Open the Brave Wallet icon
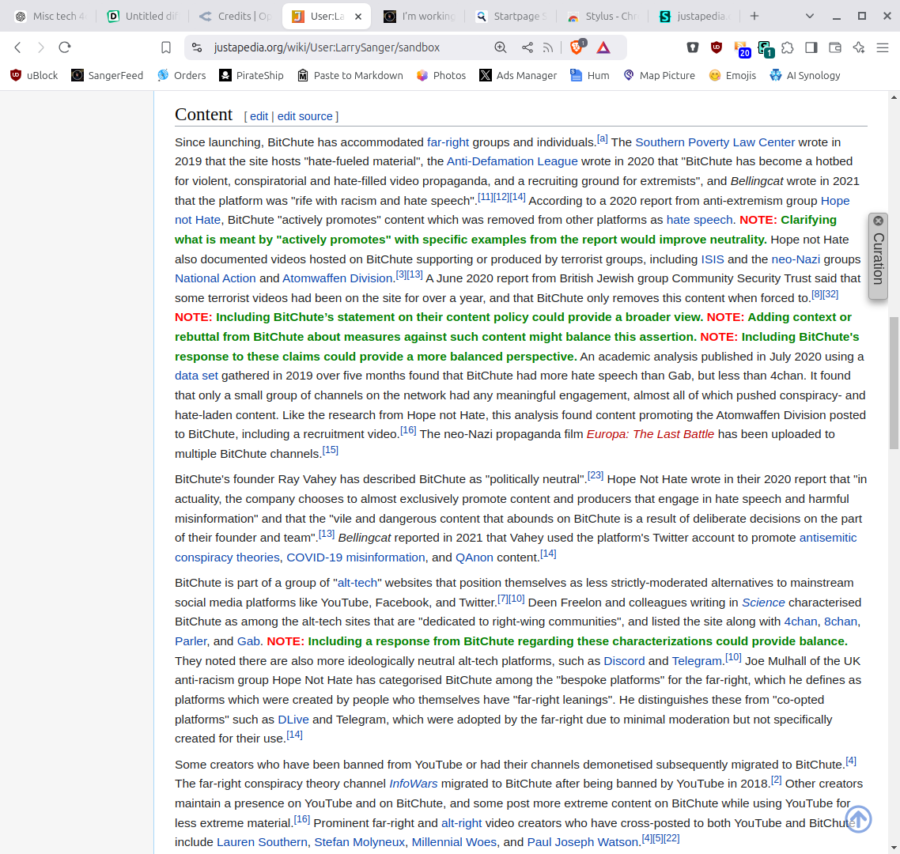This screenshot has height=854, width=900. click(834, 47)
